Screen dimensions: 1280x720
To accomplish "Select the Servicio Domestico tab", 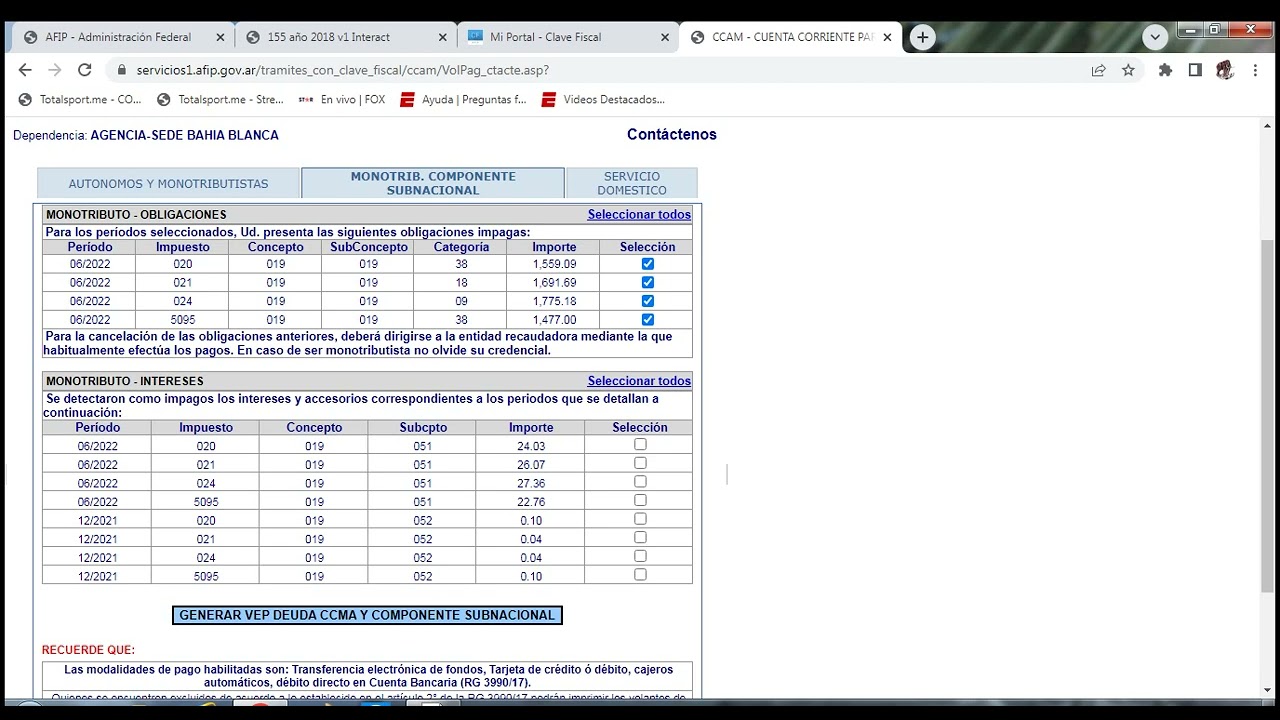I will pyautogui.click(x=632, y=183).
